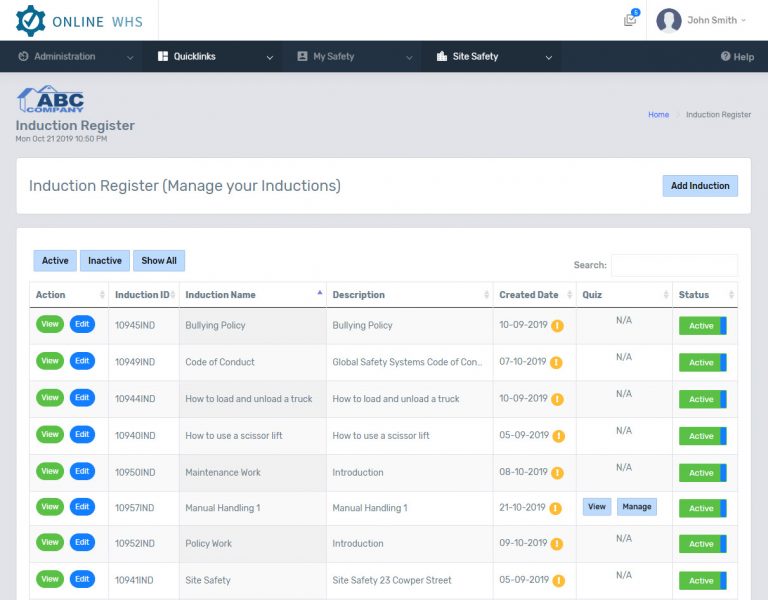This screenshot has width=768, height=600.
Task: Click Manage quiz for Manual Handling 1
Action: (x=637, y=507)
